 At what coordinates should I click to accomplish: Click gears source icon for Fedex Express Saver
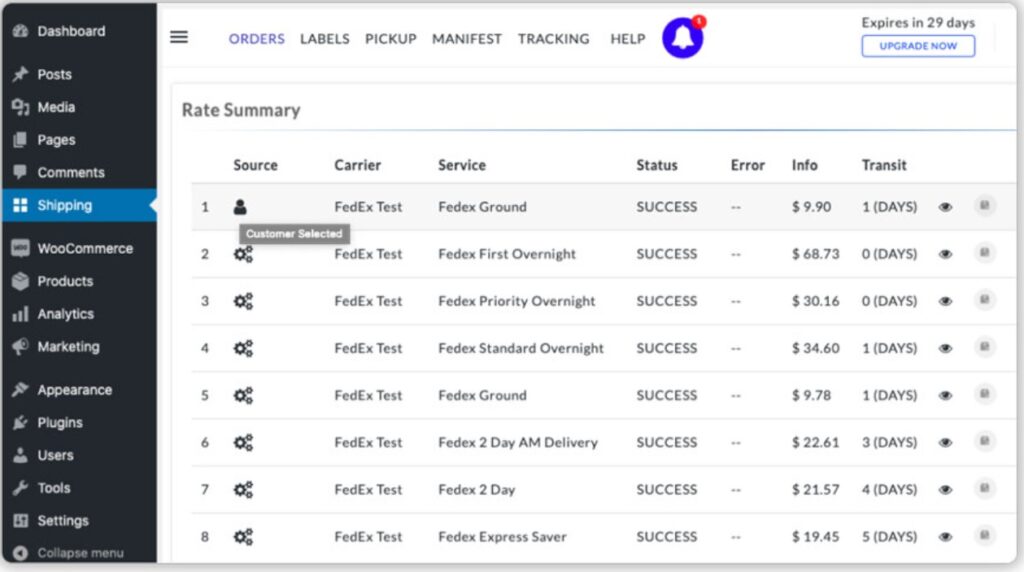(x=243, y=536)
